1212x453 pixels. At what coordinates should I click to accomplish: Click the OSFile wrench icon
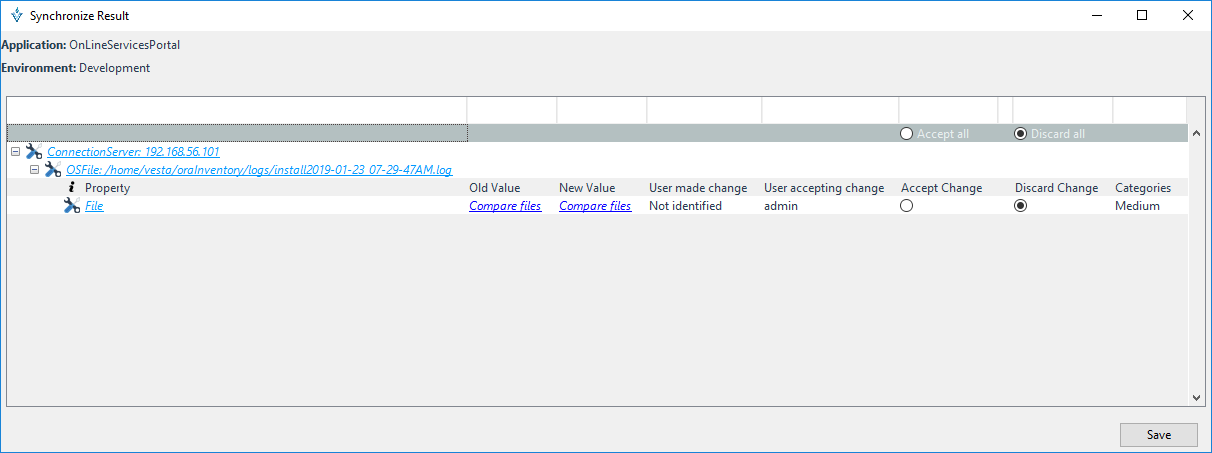[x=53, y=170]
